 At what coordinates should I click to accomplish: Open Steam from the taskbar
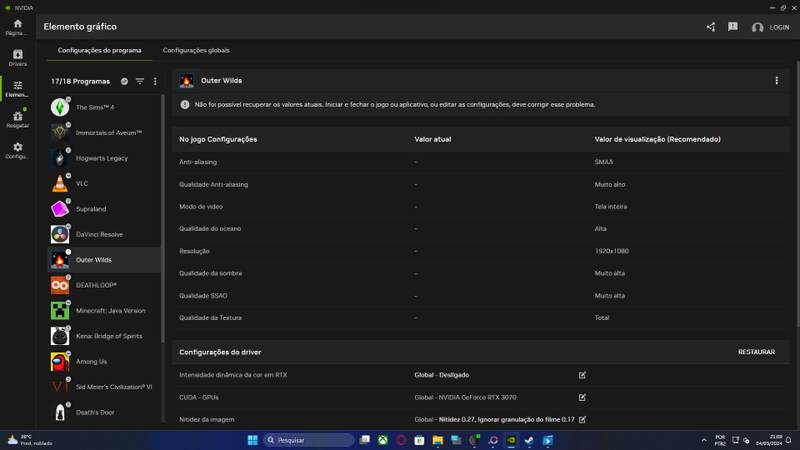(x=529, y=440)
